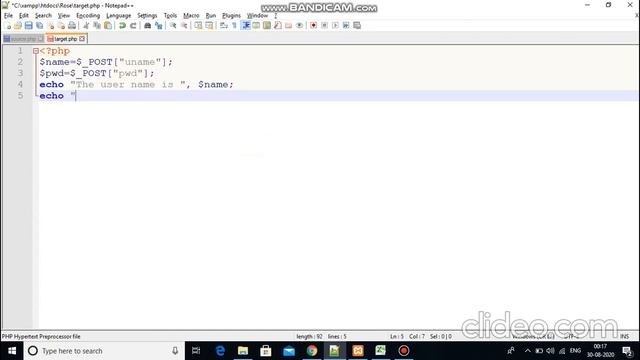Open the Window menu
The width and height of the screenshot is (640, 360).
click(257, 16)
